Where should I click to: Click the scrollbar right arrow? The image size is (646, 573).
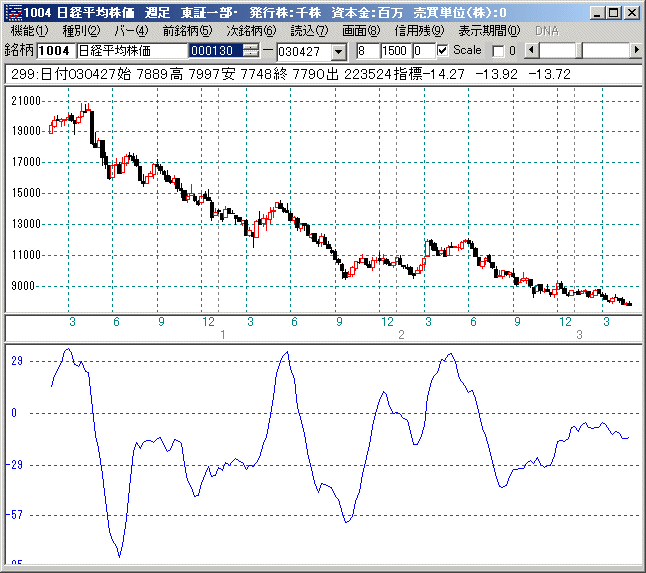pos(637,51)
